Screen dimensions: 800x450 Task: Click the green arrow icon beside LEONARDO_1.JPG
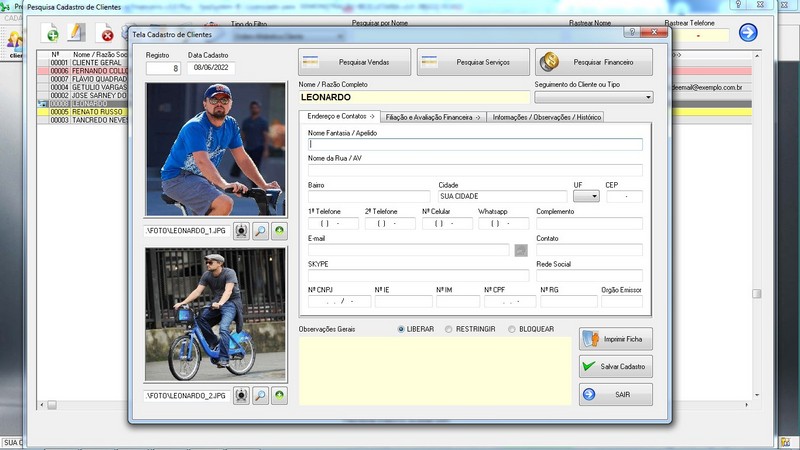coord(279,231)
